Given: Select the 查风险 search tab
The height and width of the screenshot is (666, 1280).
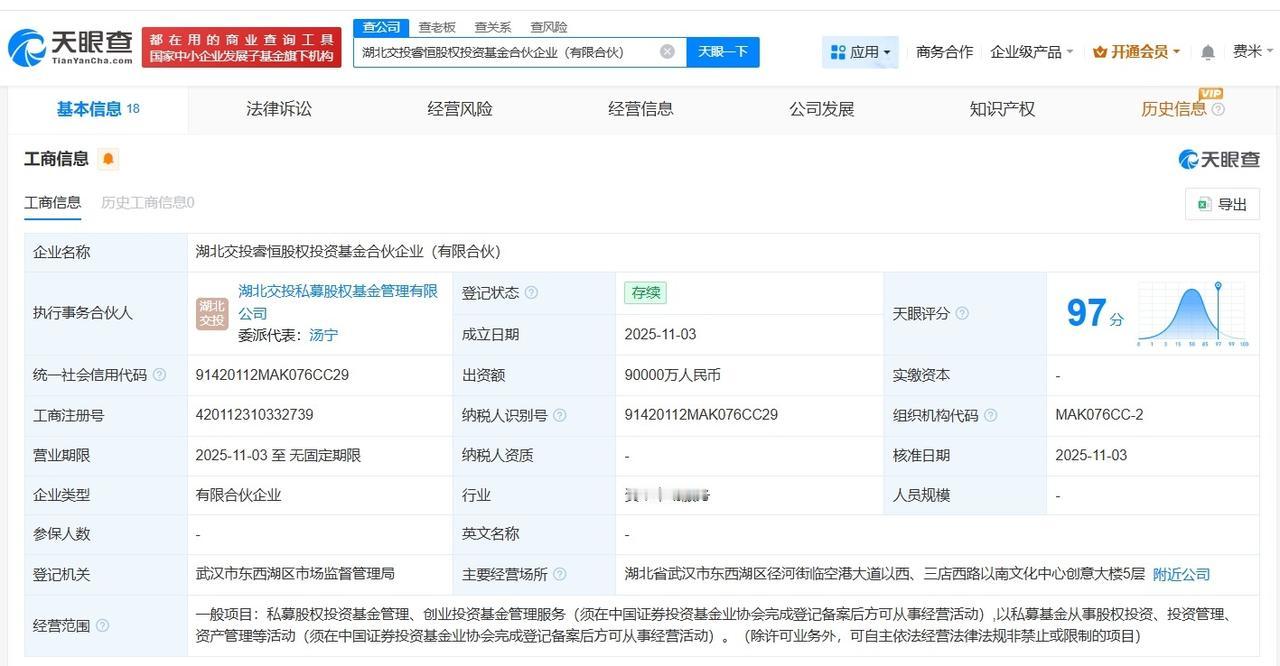Looking at the screenshot, I should click(549, 27).
